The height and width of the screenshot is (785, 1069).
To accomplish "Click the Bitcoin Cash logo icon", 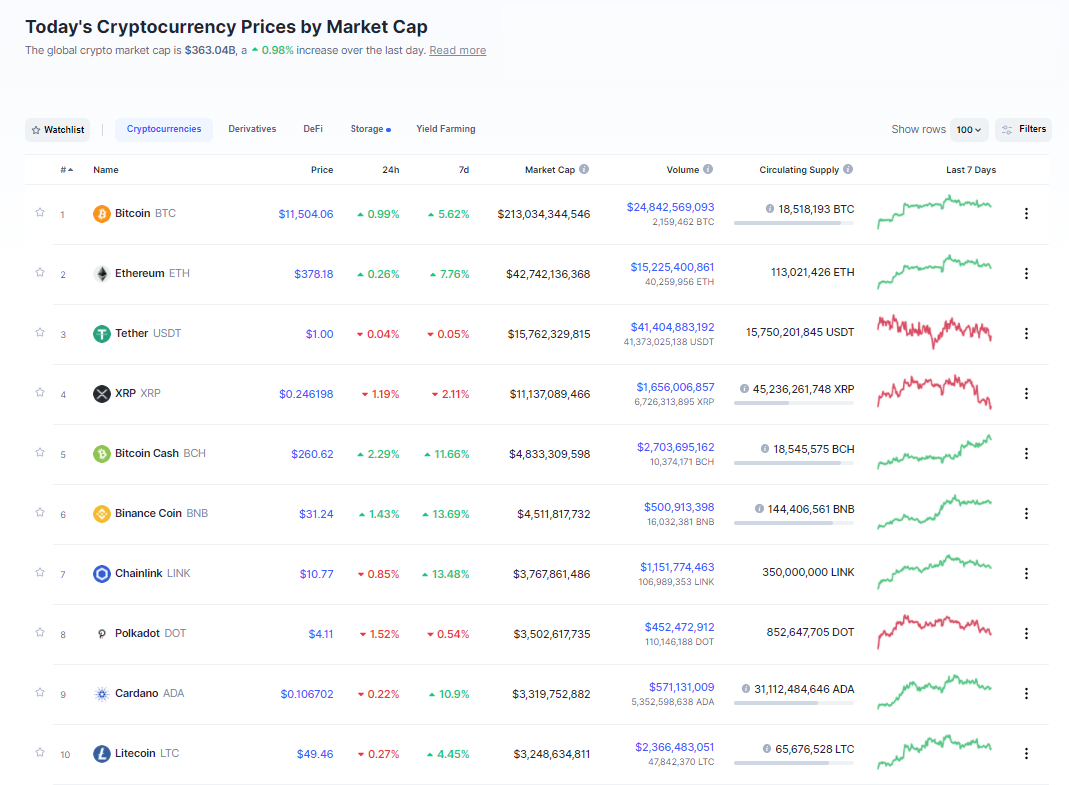I will coord(102,454).
